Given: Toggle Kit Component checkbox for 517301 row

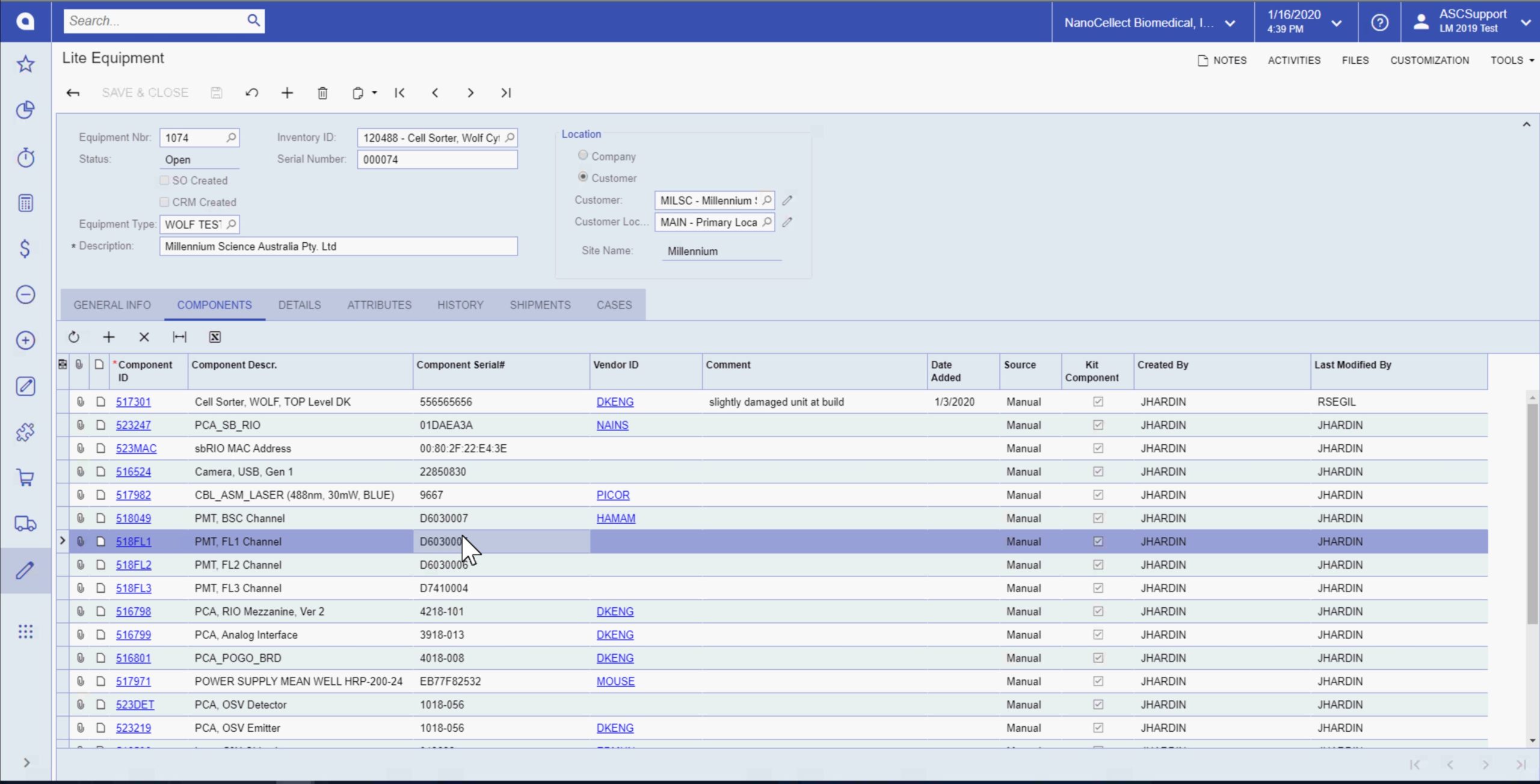Looking at the screenshot, I should coord(1098,402).
